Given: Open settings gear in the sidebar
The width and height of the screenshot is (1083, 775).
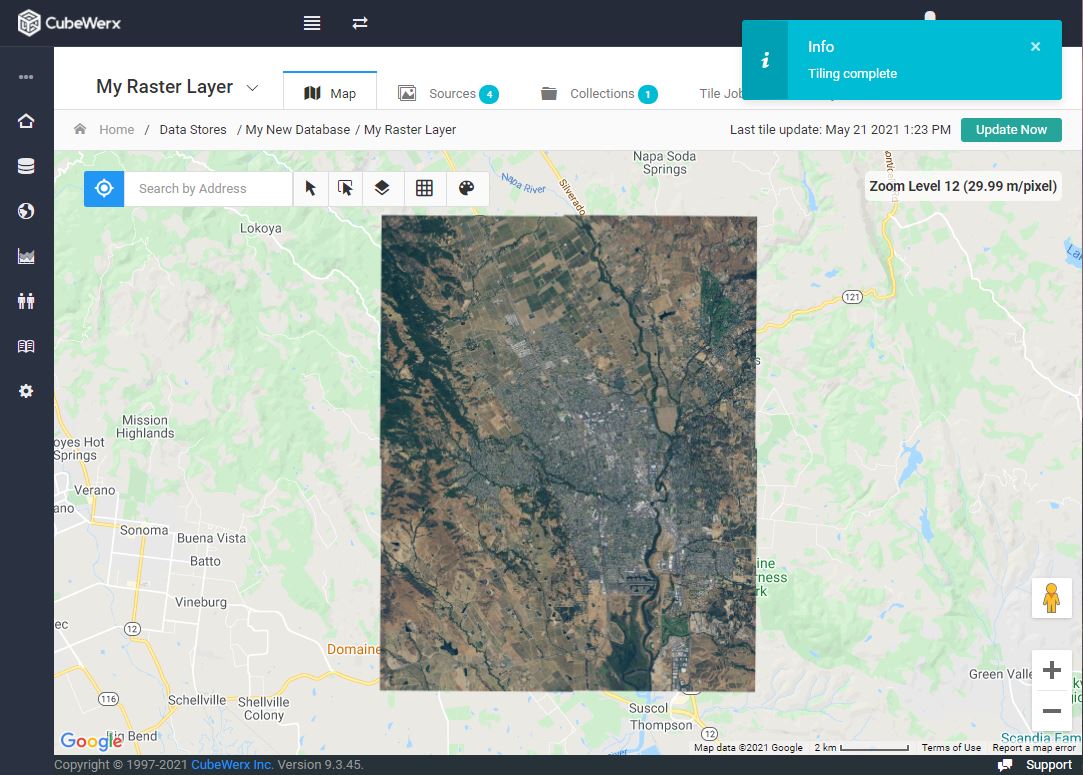Looking at the screenshot, I should tap(26, 391).
